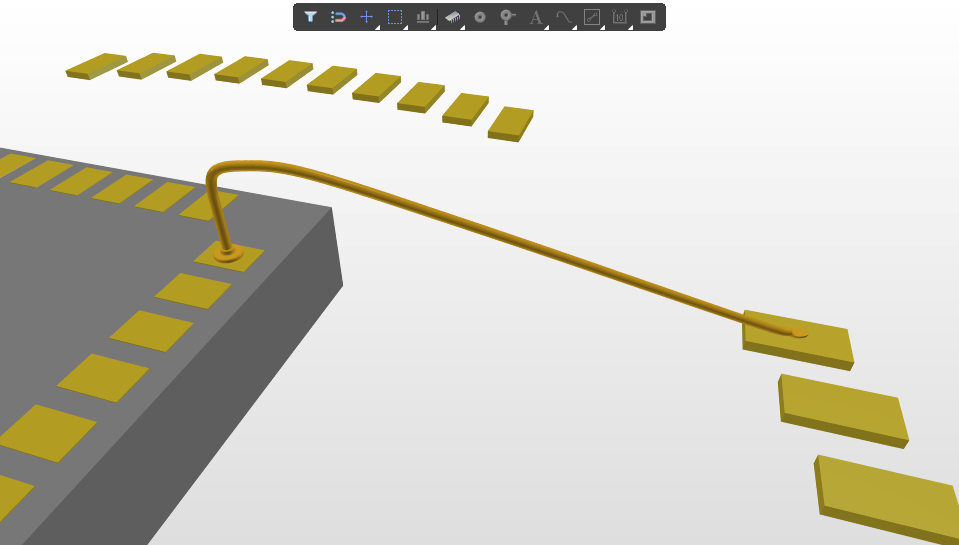Select the Place Component chip icon
This screenshot has width=959, height=545.
[x=453, y=17]
